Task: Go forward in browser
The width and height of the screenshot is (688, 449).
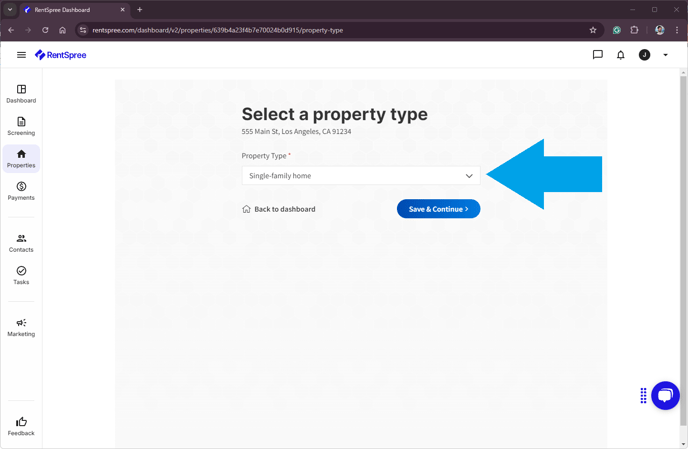Action: (28, 30)
